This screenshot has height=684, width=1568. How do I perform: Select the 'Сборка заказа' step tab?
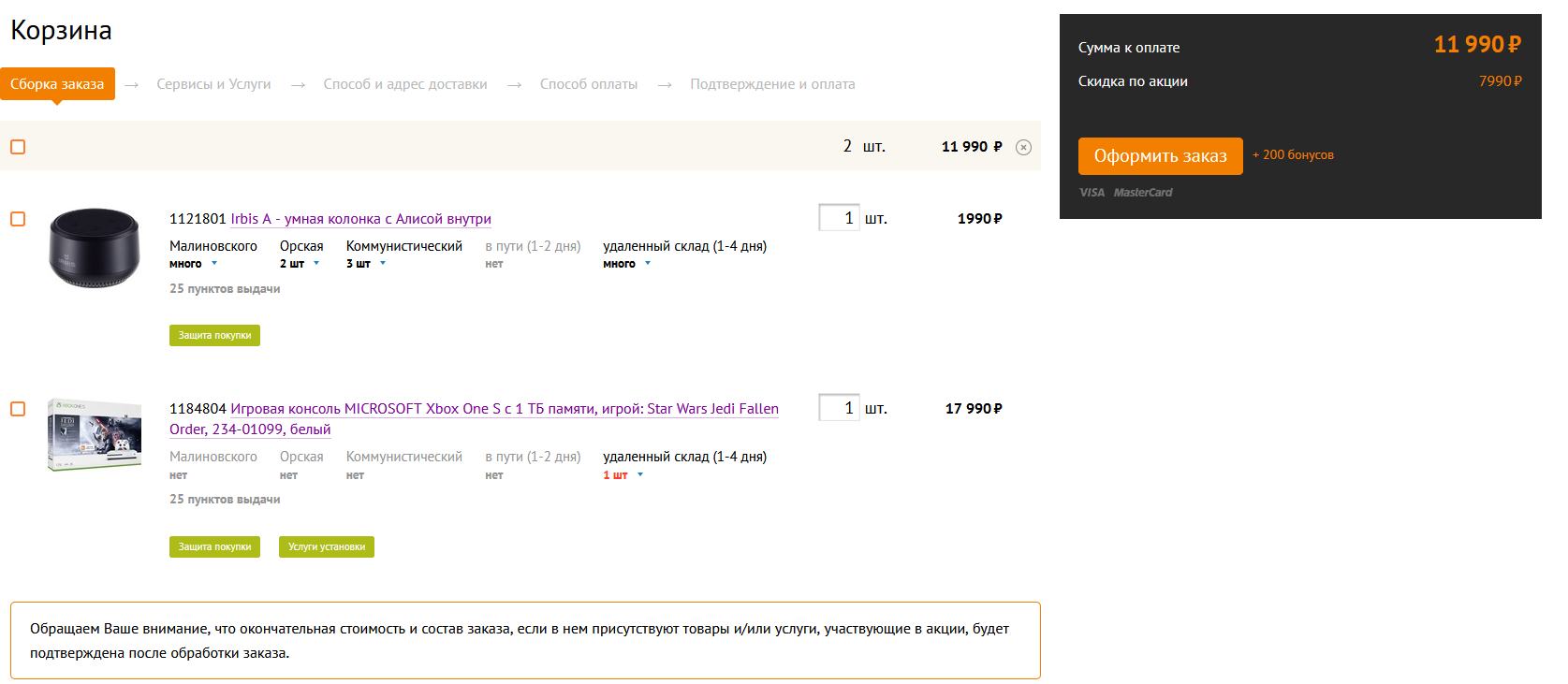point(57,84)
